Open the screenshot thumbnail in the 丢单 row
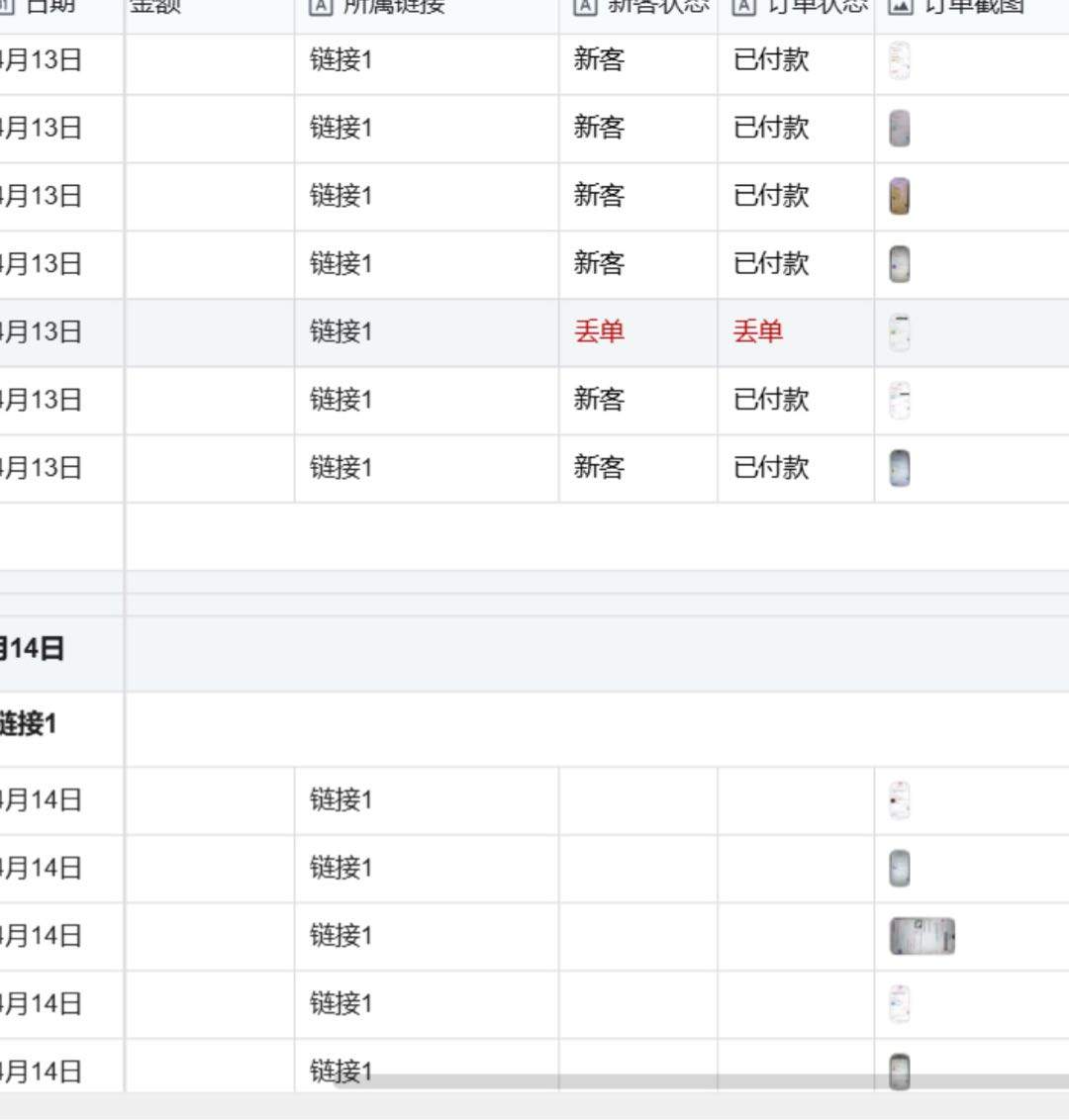This screenshot has height=1120, width=1069. [900, 332]
